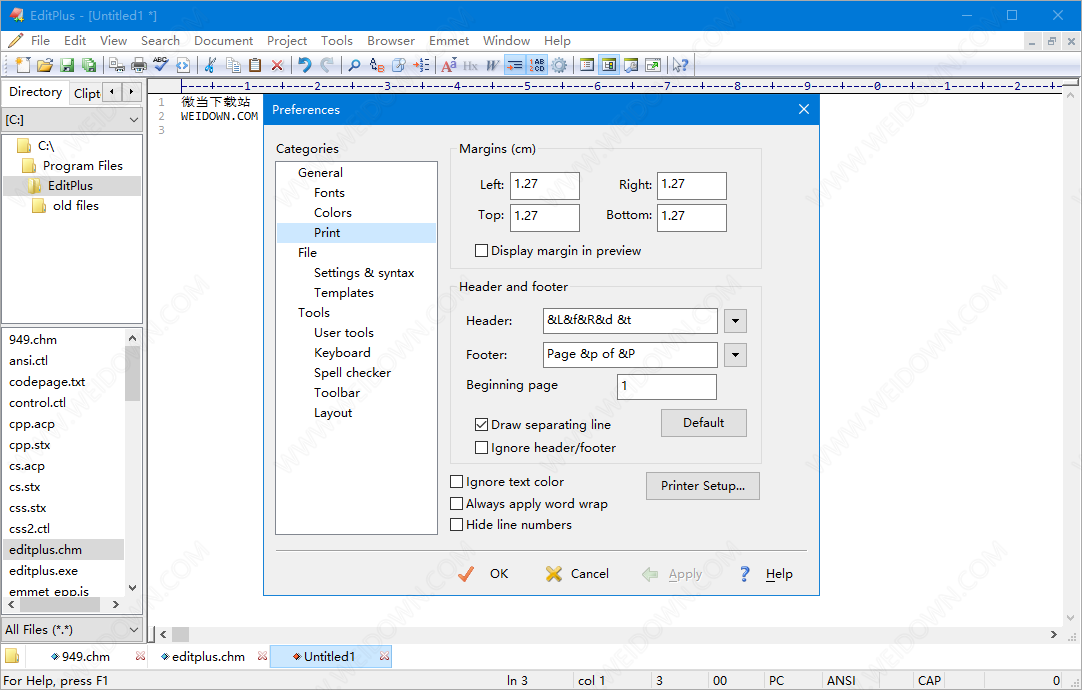Screen dimensions: 1082x690
Task: Select Fonts in Categories tree
Action: 329,193
